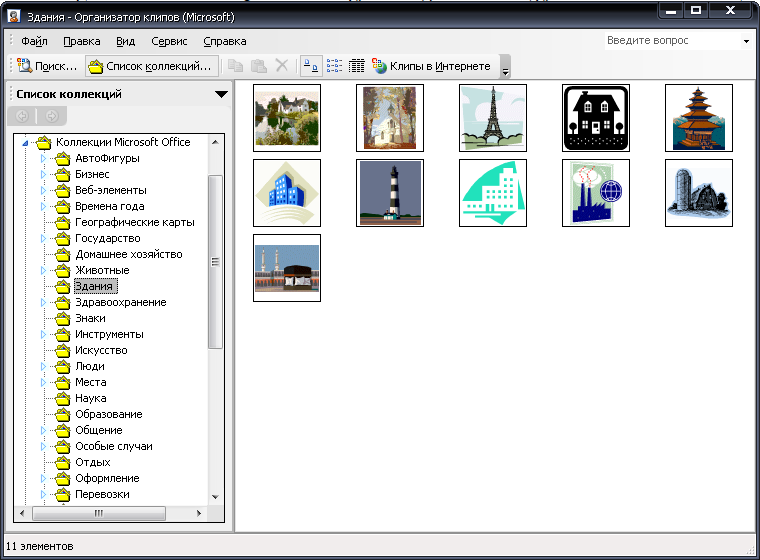The height and width of the screenshot is (560, 760).
Task: Select the Общение collection
Action: [98, 430]
